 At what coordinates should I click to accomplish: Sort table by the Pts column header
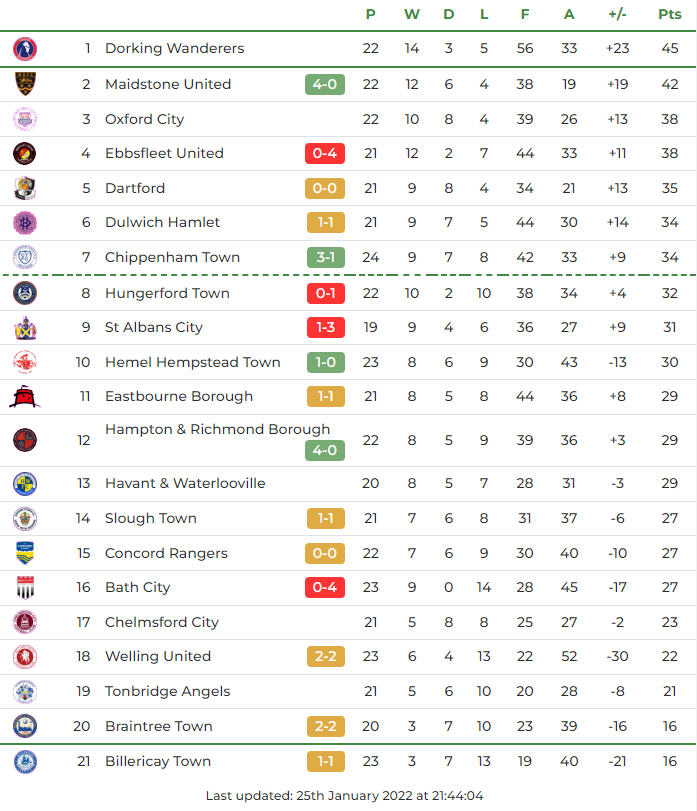click(669, 14)
